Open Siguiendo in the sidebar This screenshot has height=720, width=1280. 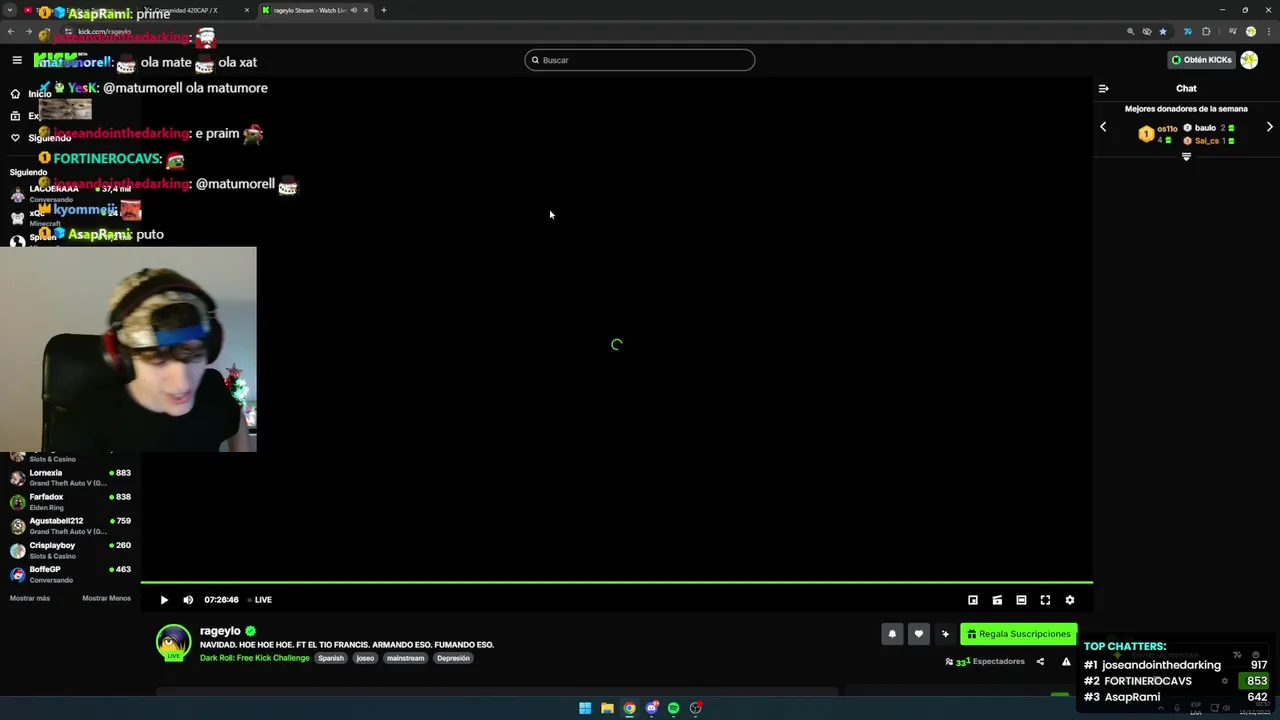tap(40, 138)
